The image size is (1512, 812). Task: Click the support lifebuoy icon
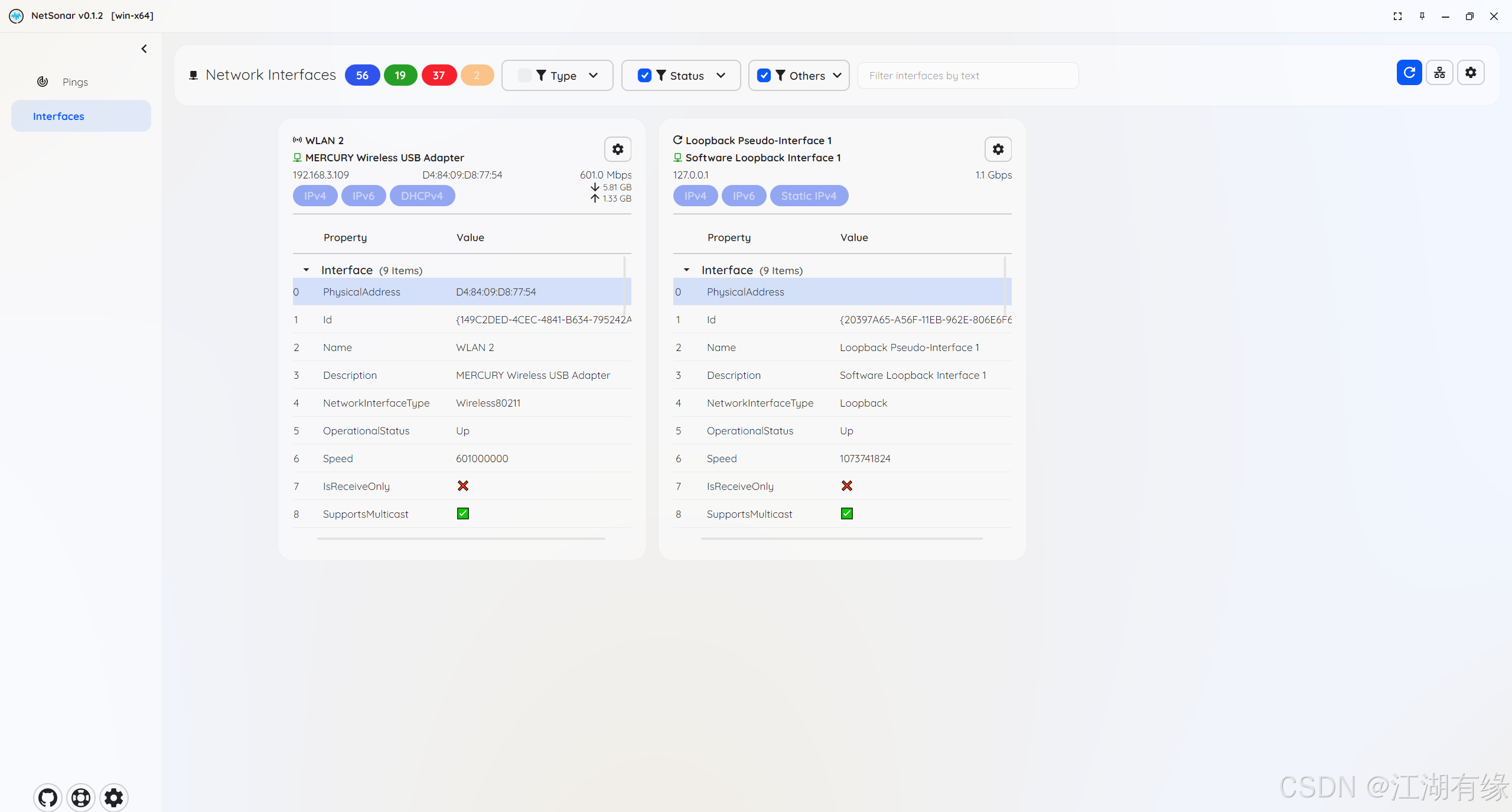pos(81,798)
